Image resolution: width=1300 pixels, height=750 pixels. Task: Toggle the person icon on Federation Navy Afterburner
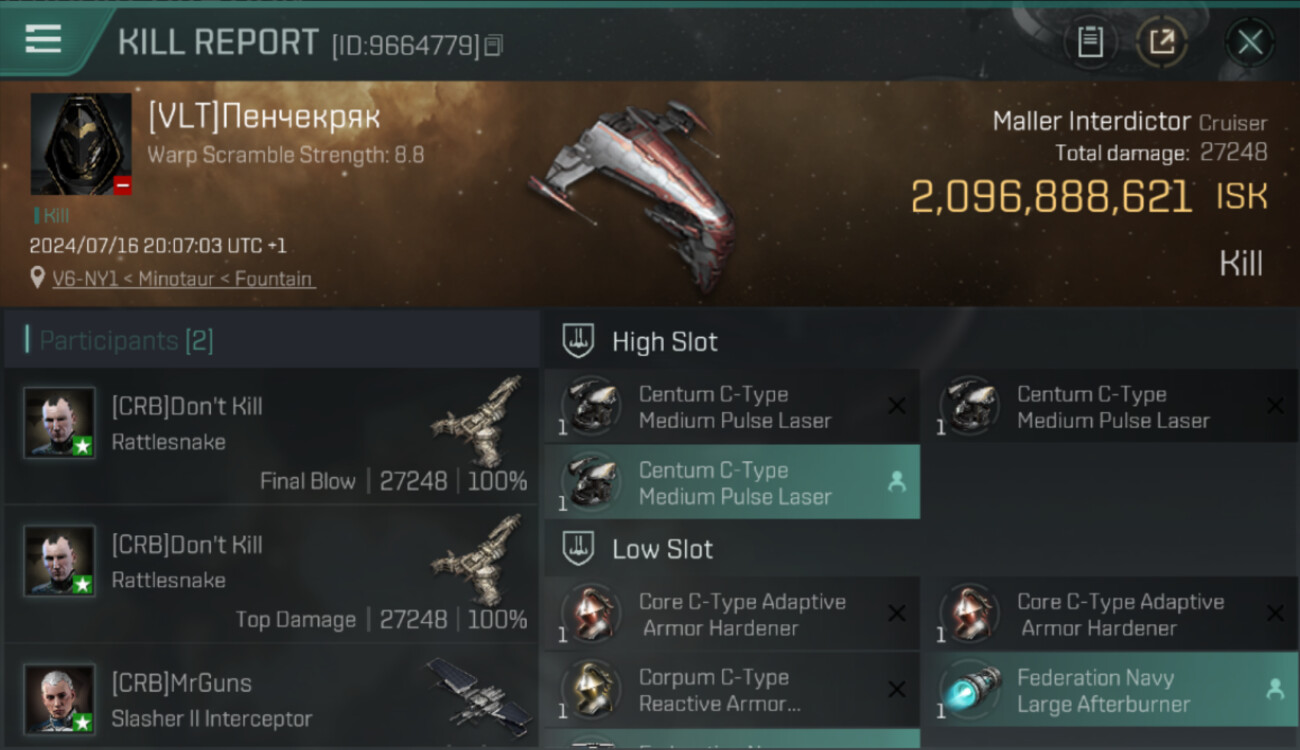1275,689
